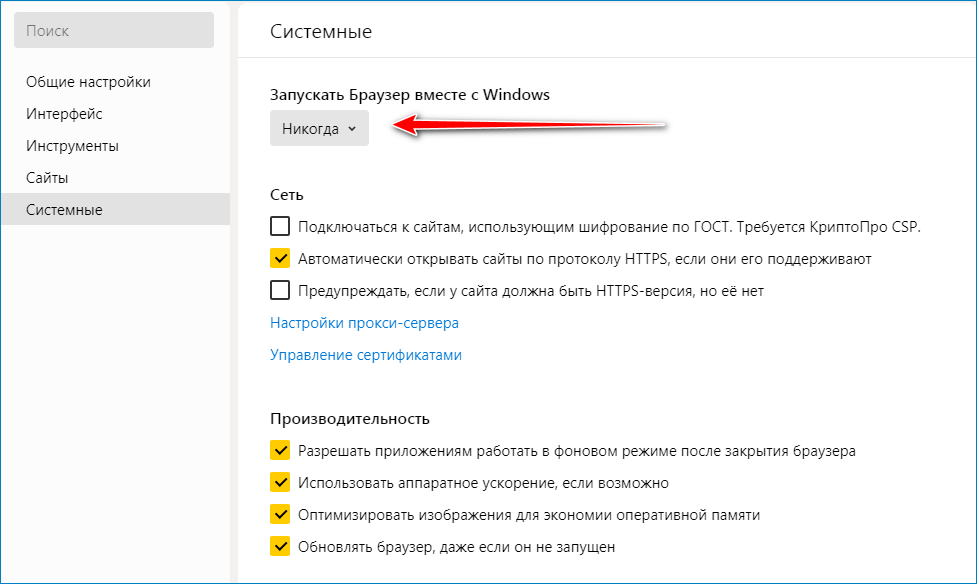Click the Сеть section heading
The height and width of the screenshot is (584, 977).
coord(286,194)
